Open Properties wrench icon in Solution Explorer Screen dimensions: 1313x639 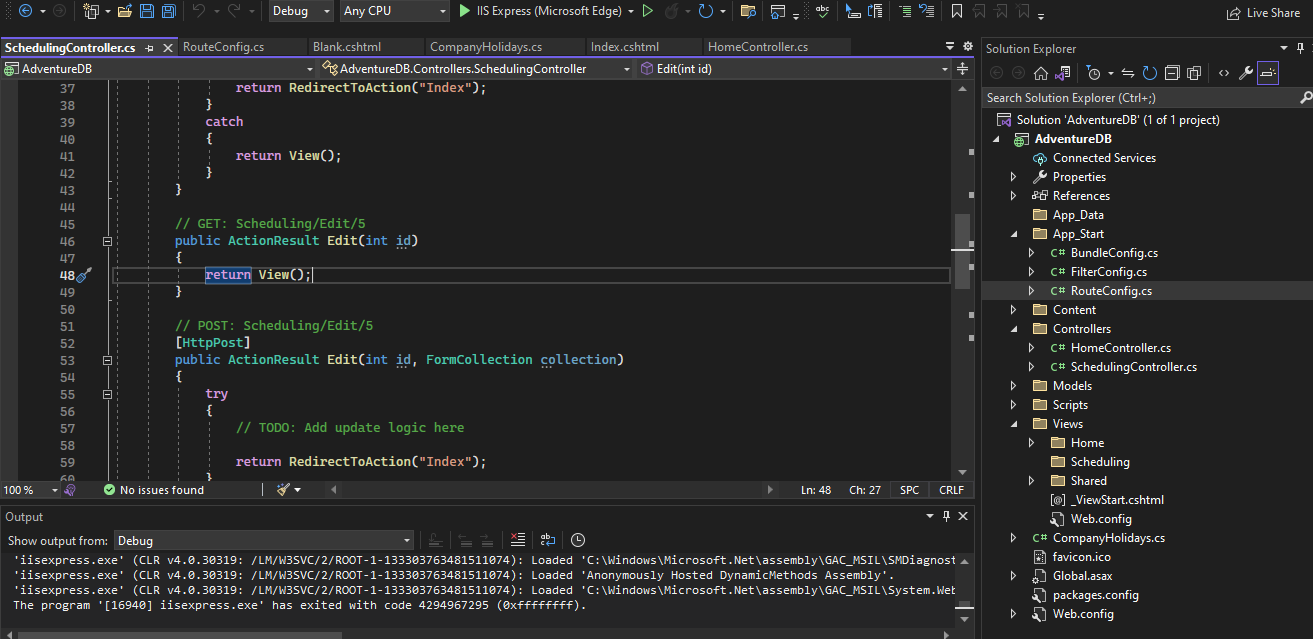[1245, 73]
